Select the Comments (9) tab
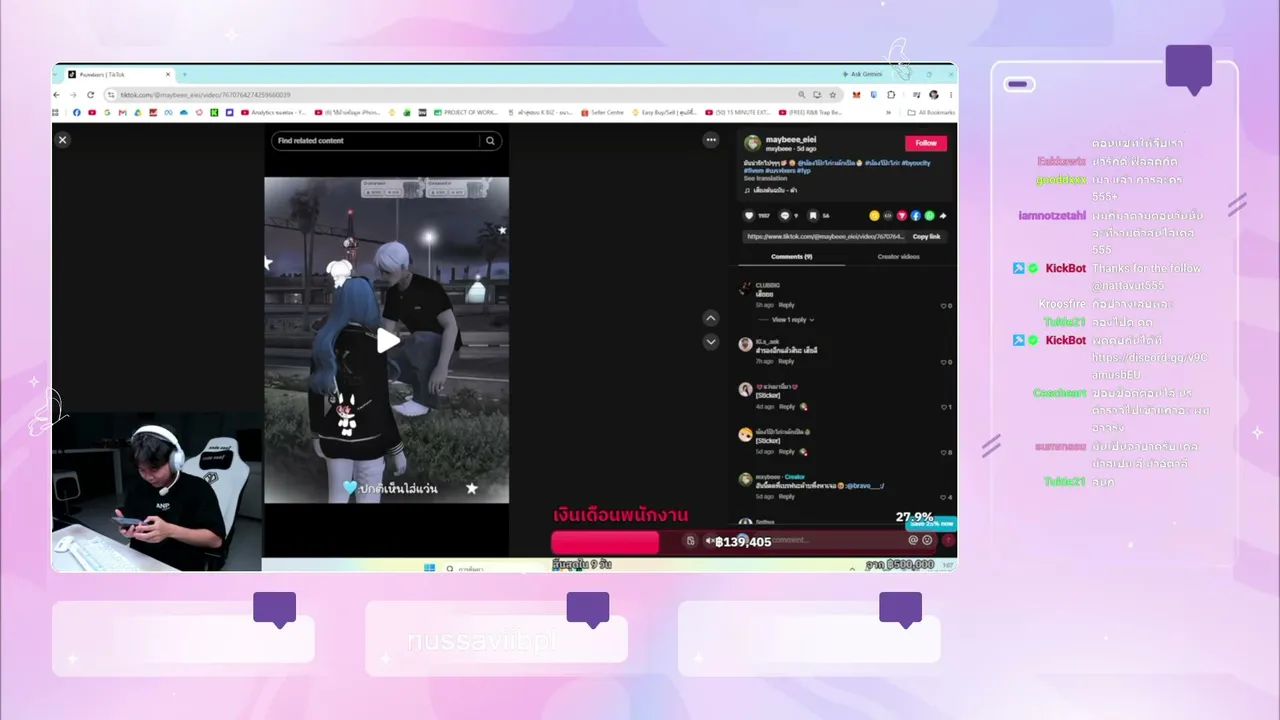The height and width of the screenshot is (720, 1280). [x=792, y=257]
